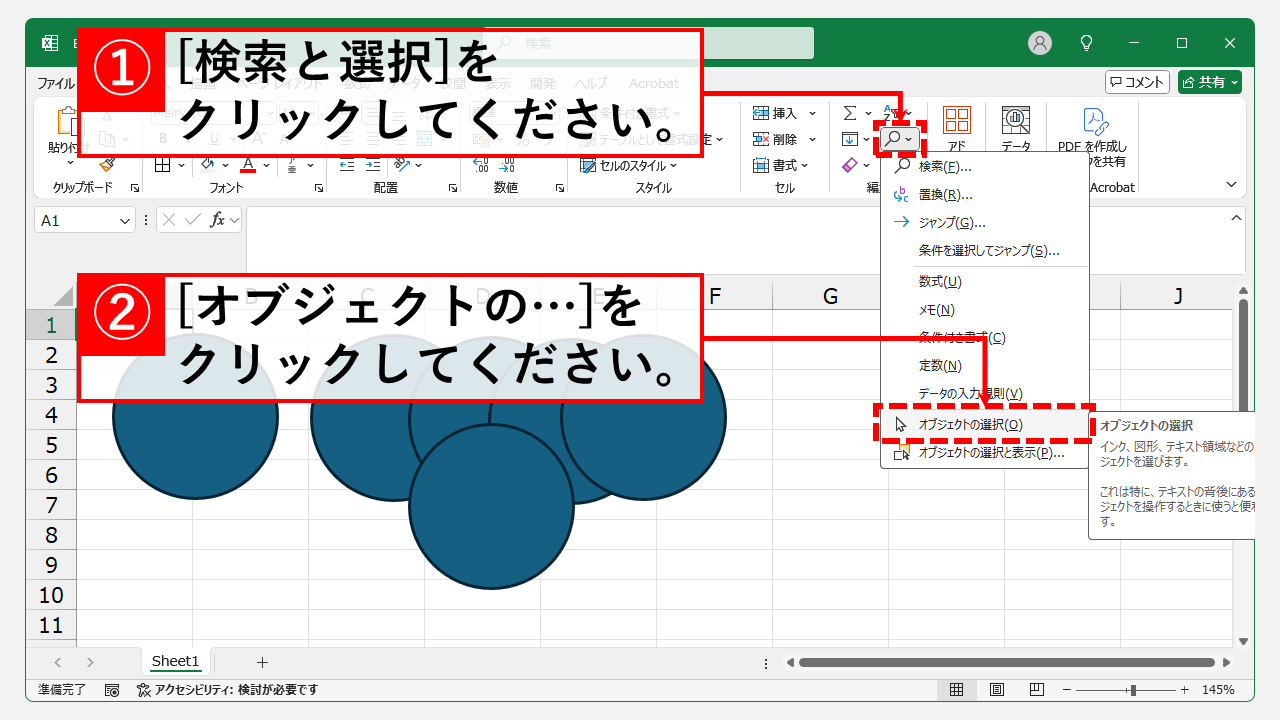Image resolution: width=1280 pixels, height=720 pixels.
Task: Click the Analyze Data icon
Action: [x=1016, y=122]
